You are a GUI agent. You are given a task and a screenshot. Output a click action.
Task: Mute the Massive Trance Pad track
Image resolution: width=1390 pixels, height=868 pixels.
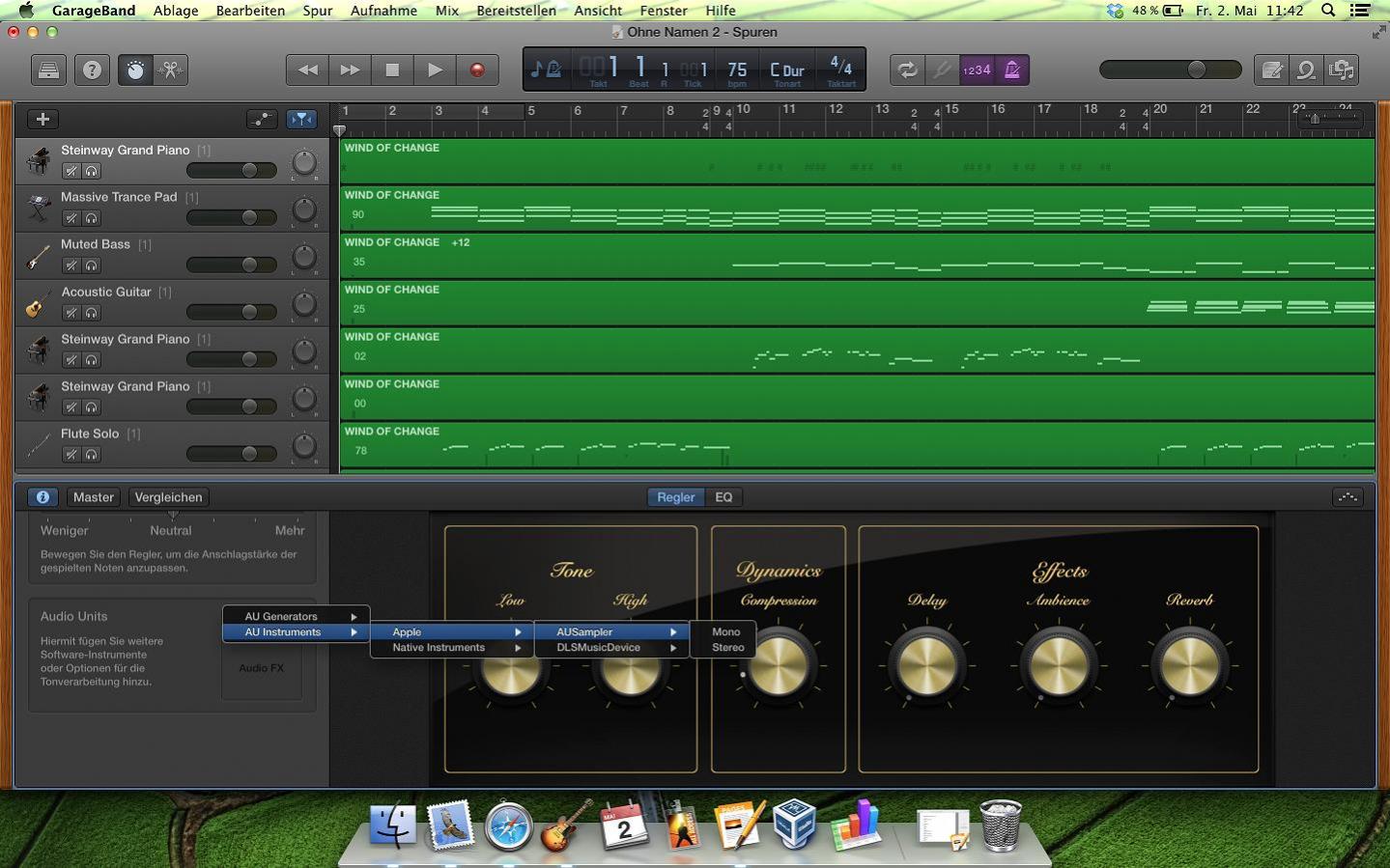71,218
